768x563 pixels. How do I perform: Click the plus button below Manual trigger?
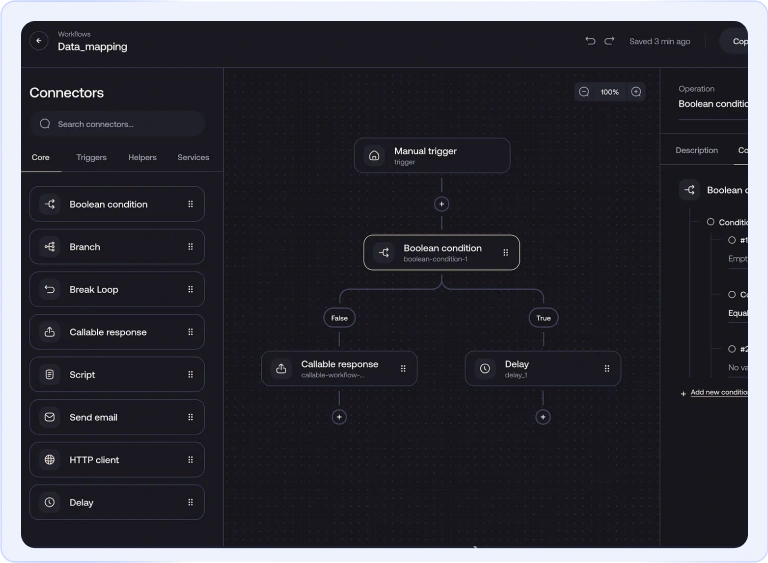[x=441, y=204]
